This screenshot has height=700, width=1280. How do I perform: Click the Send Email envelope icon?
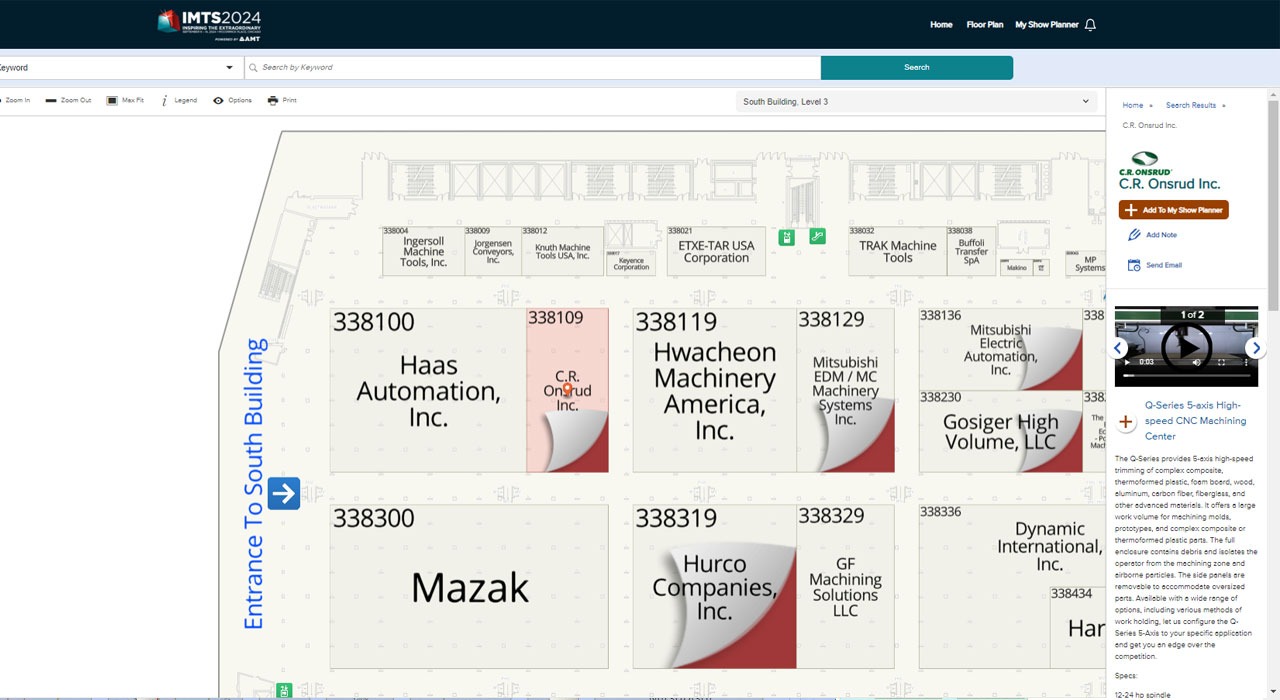1134,265
